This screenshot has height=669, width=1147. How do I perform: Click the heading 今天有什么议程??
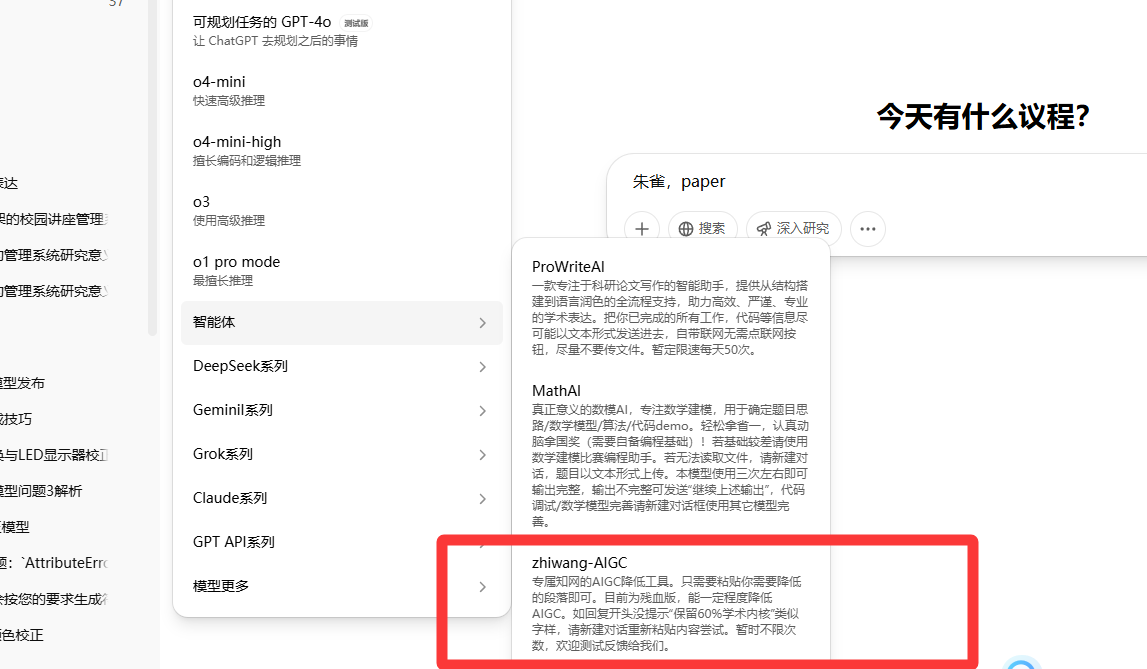[983, 117]
